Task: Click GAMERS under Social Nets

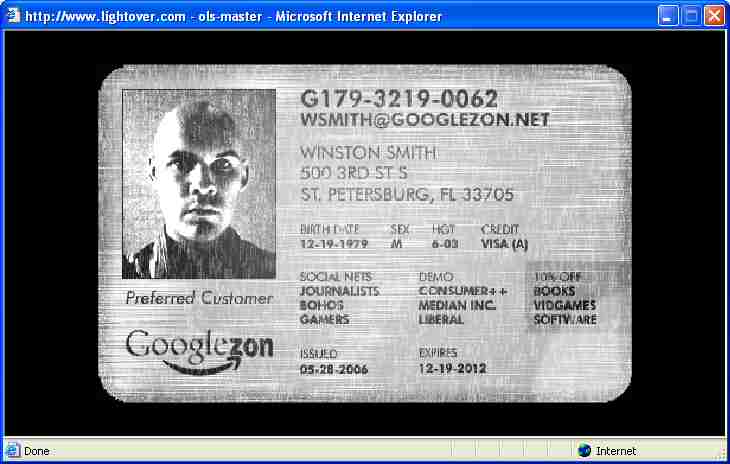Action: (324, 320)
